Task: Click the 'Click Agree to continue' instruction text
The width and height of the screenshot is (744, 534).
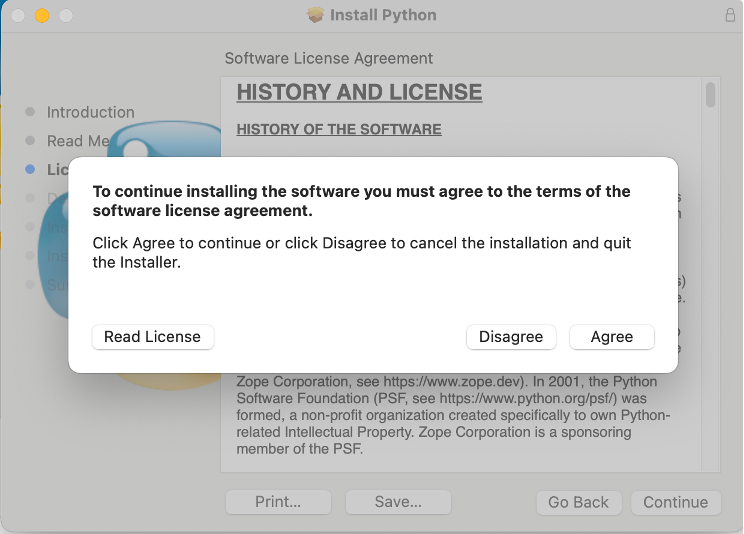Action: click(362, 253)
